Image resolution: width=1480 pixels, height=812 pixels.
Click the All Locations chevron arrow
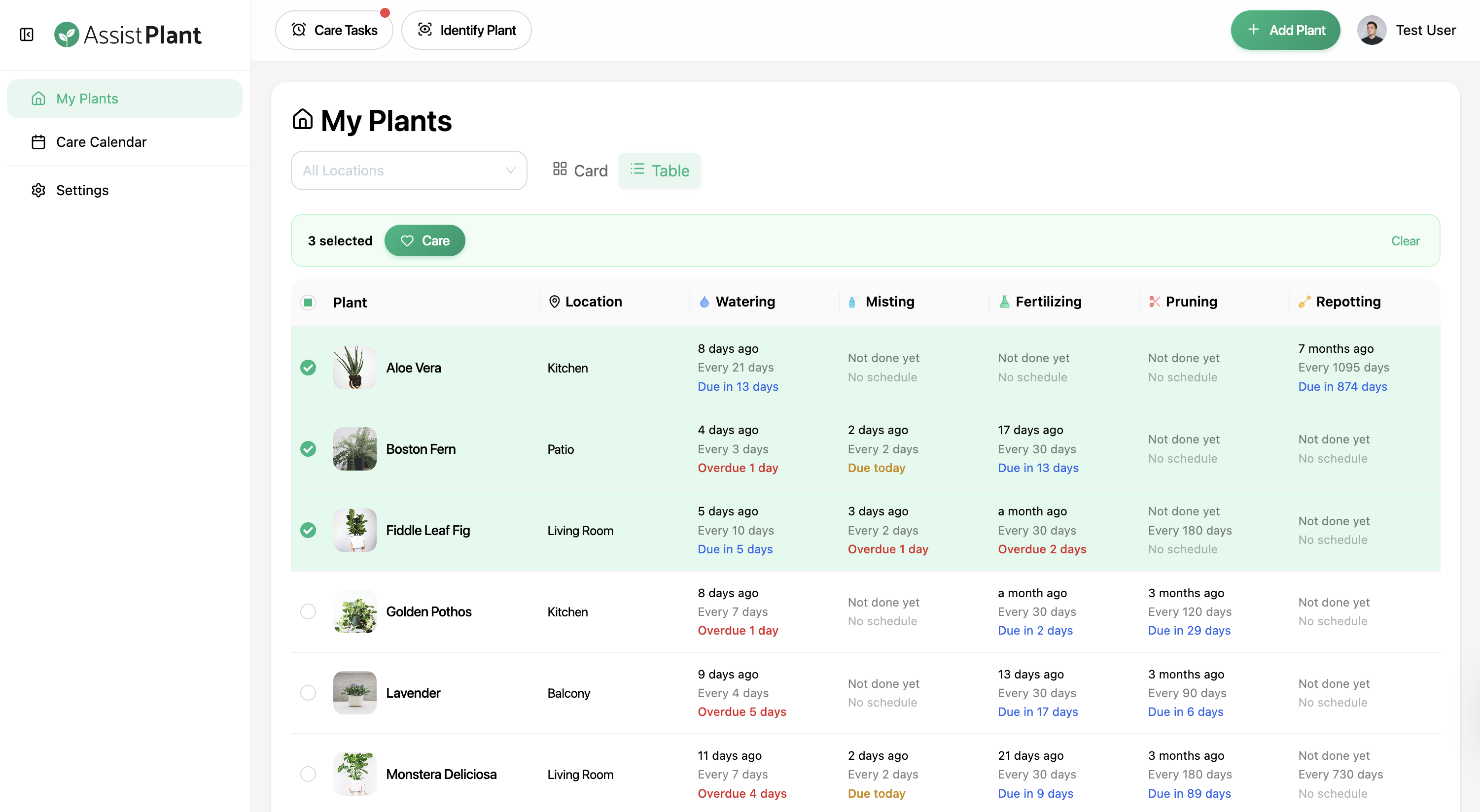(510, 170)
